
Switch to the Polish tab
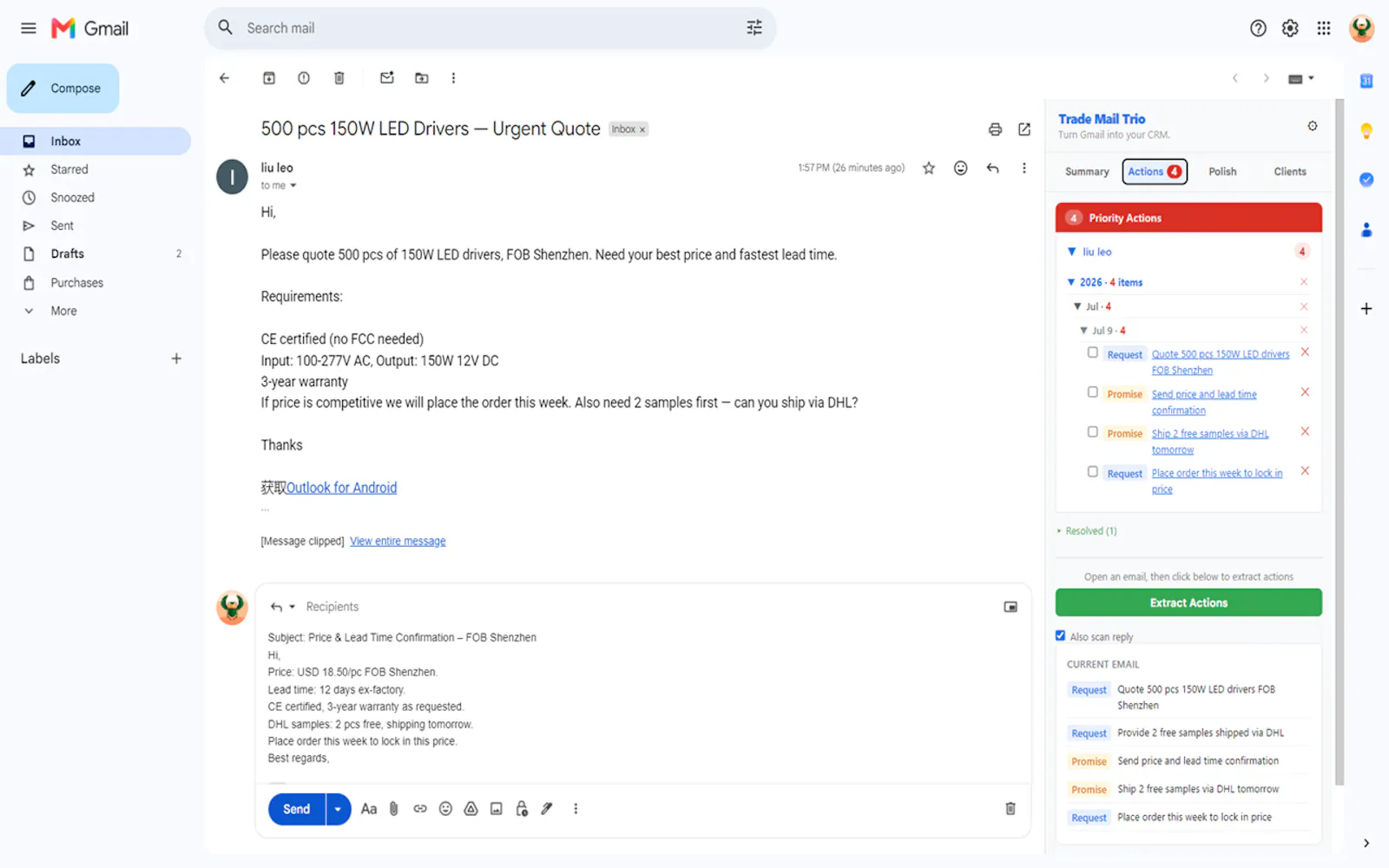pos(1222,172)
